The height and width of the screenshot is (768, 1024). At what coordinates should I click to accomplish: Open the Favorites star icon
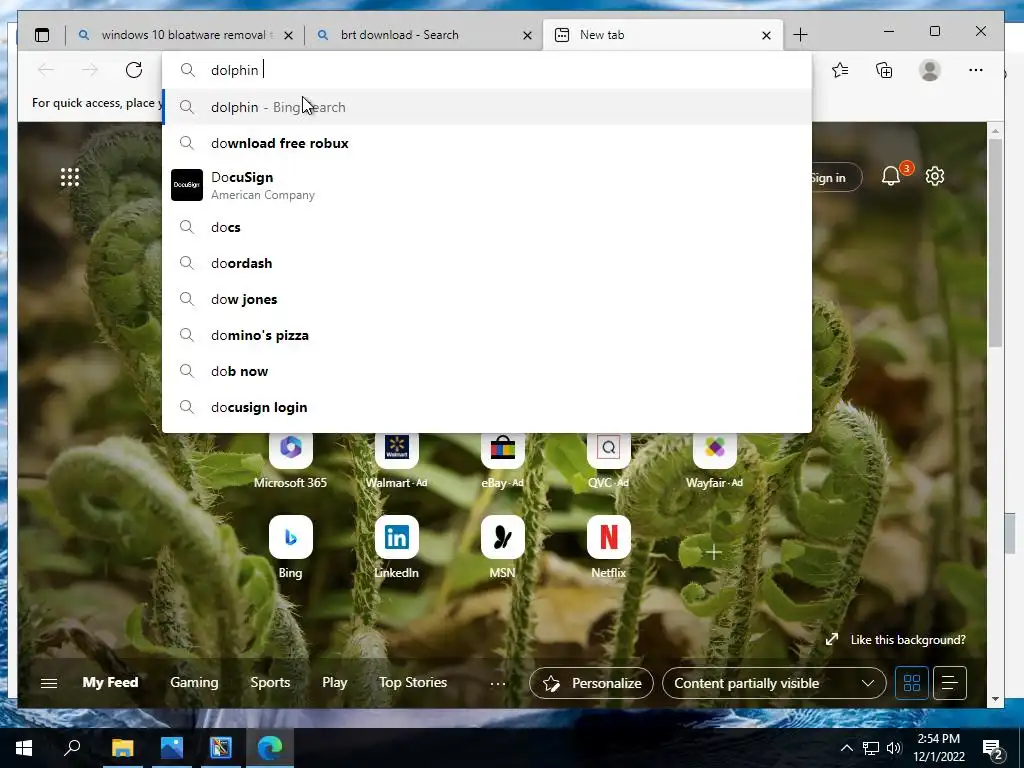(x=840, y=70)
